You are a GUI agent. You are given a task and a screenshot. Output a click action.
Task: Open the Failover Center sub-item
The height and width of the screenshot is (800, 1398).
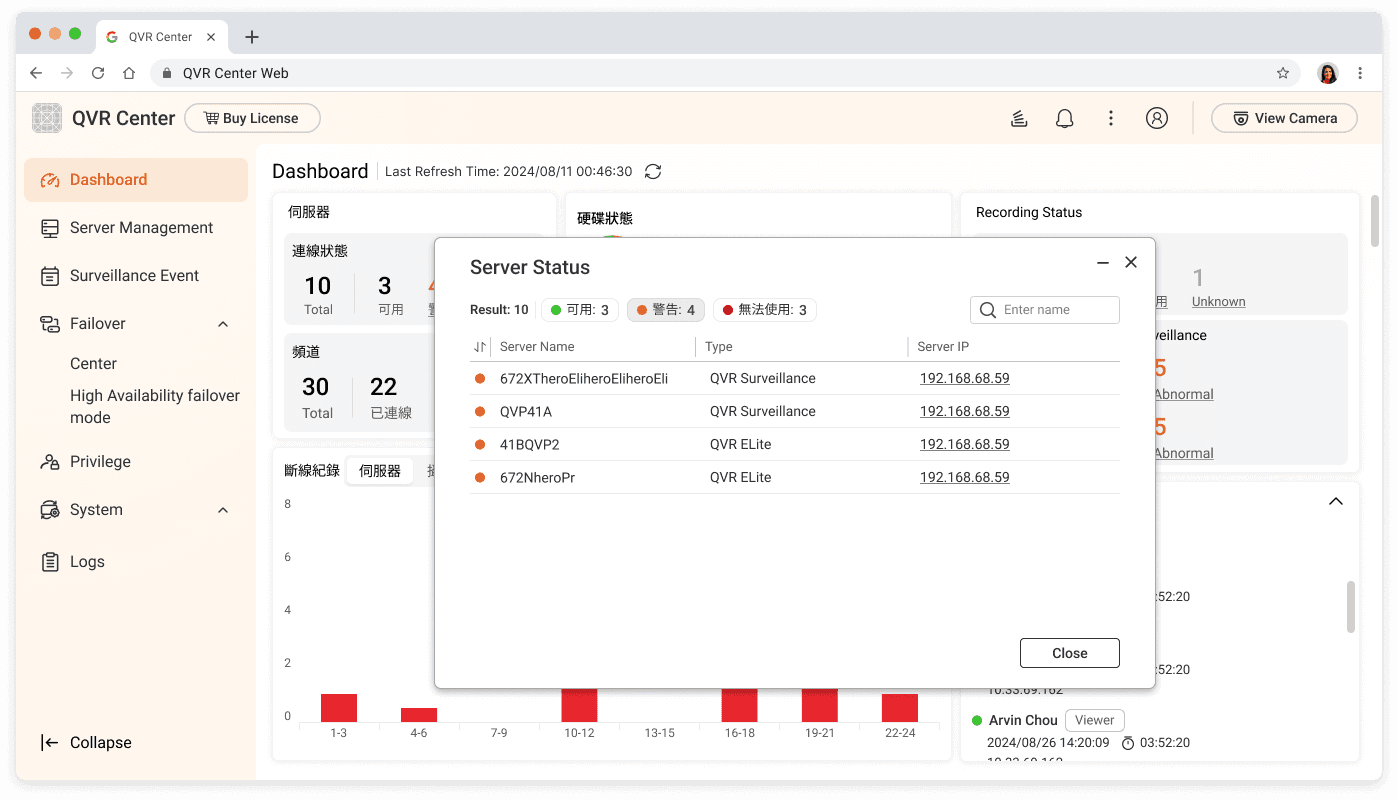(93, 364)
